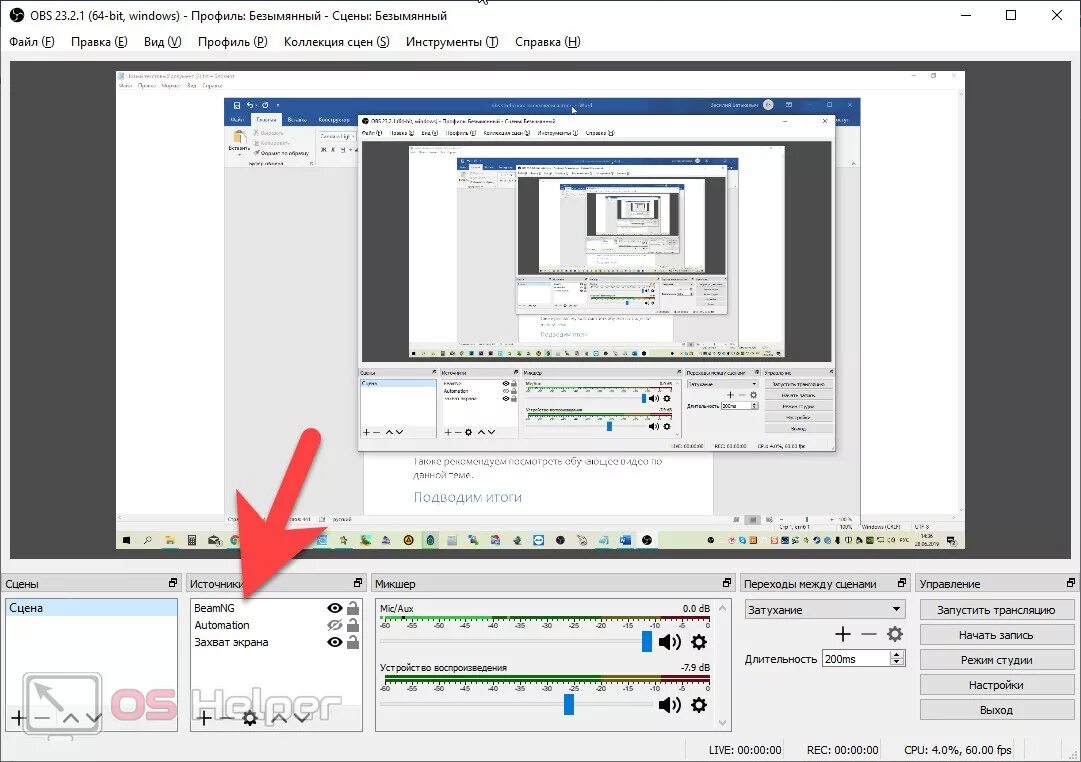Open the Затухание transition dropdown
The image size is (1081, 762).
(825, 610)
